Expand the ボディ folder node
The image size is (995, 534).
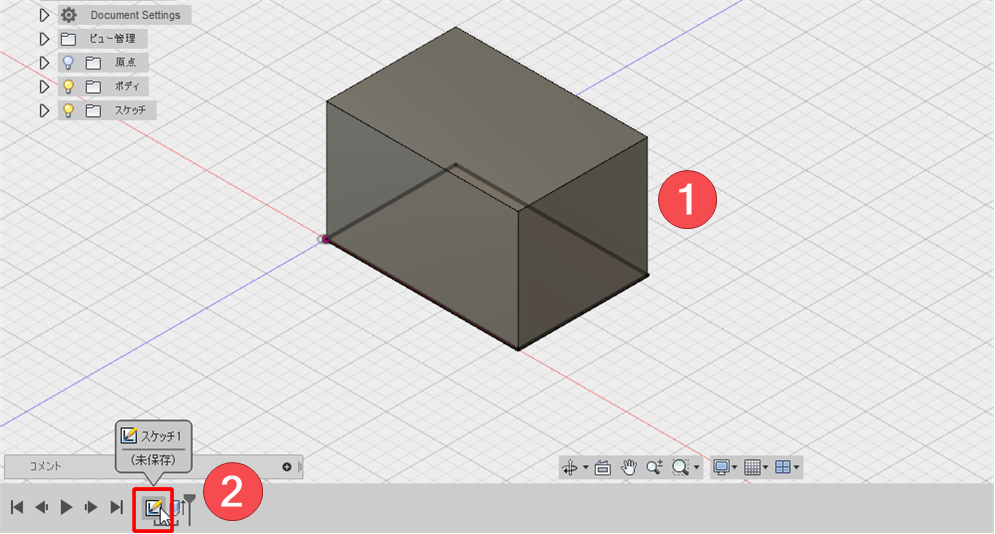(44, 86)
